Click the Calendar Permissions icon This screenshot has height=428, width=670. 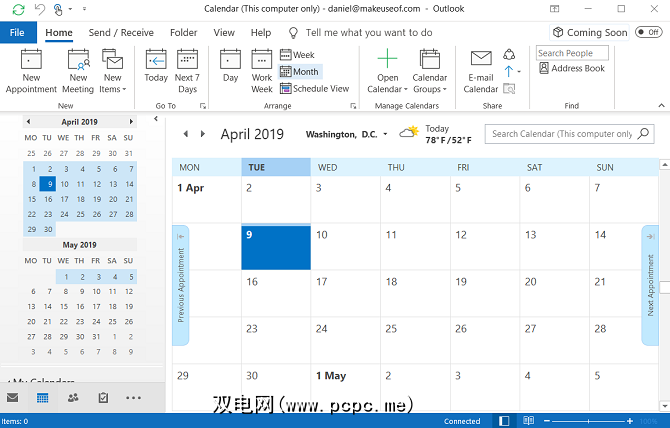[x=509, y=88]
